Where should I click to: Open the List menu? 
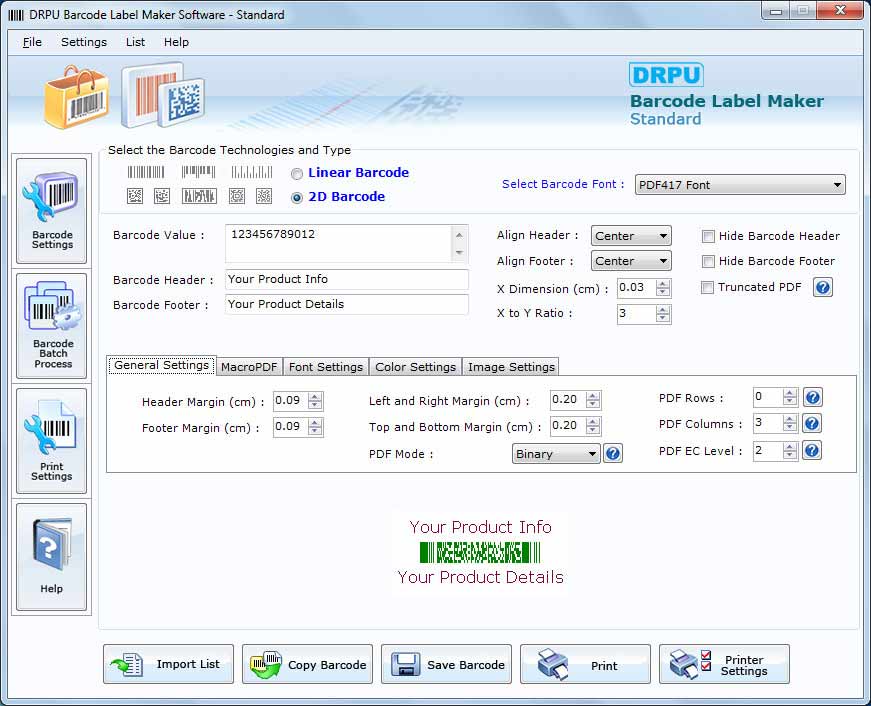pos(135,42)
